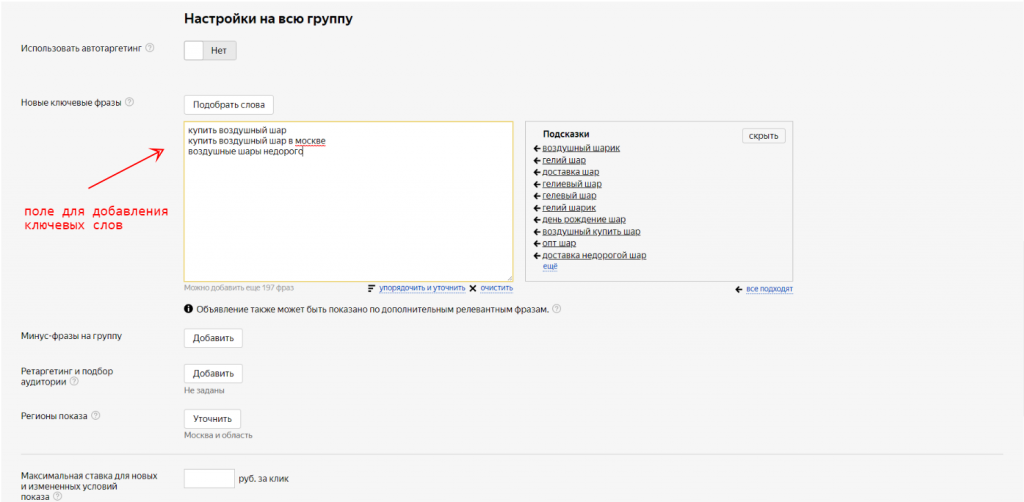Add suggestion день рождение шар
The image size is (1024, 502).
pos(583,220)
